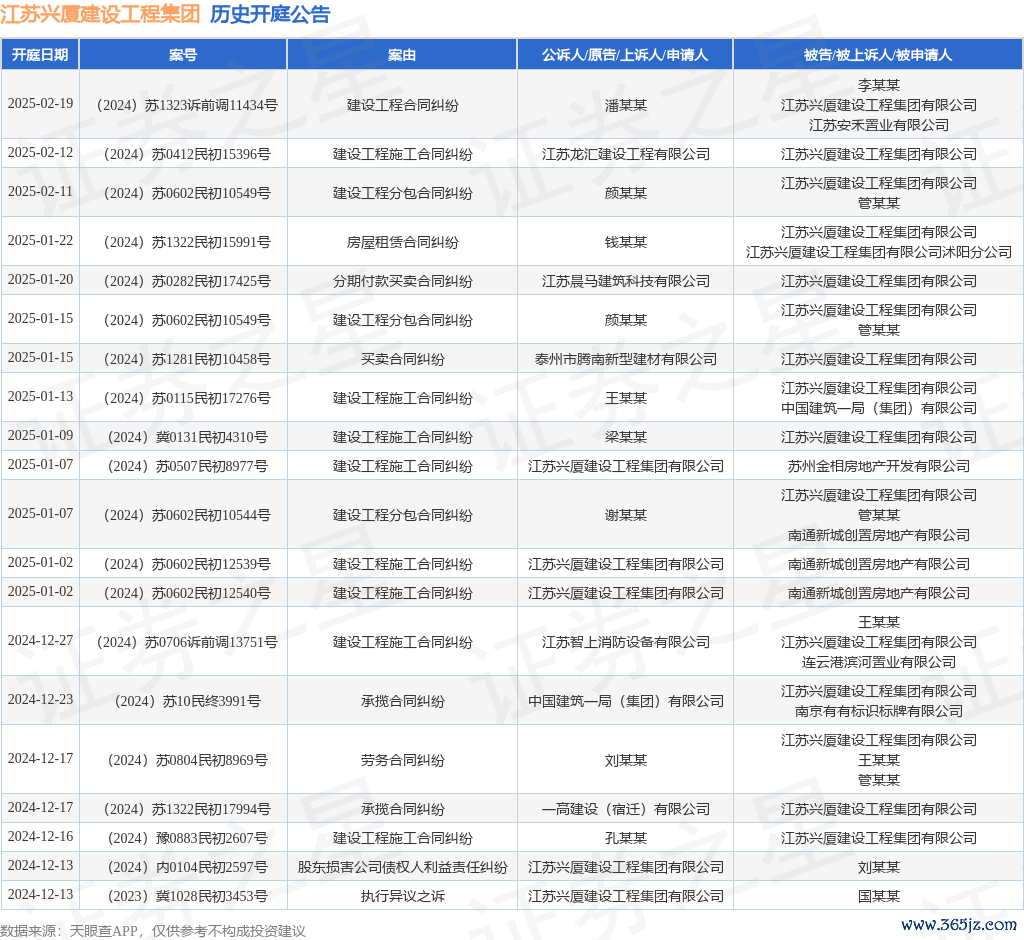
Task: Click case reason 执行异议之诉
Action: point(402,896)
